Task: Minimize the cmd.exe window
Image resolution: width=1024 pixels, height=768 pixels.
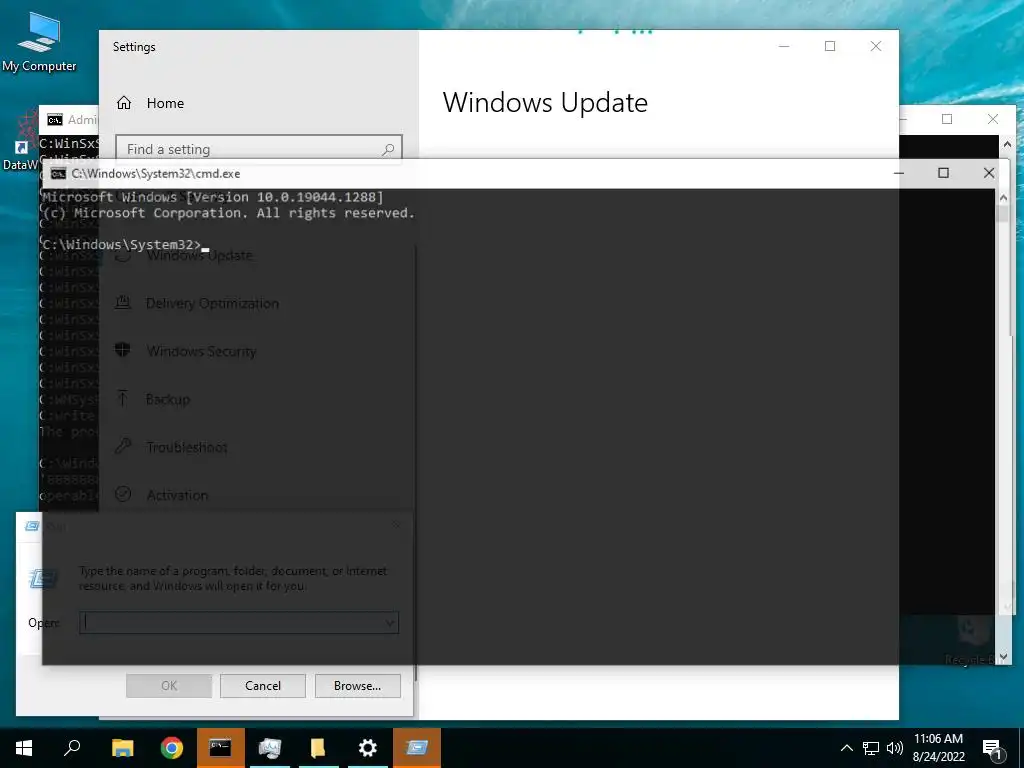Action: [x=899, y=173]
